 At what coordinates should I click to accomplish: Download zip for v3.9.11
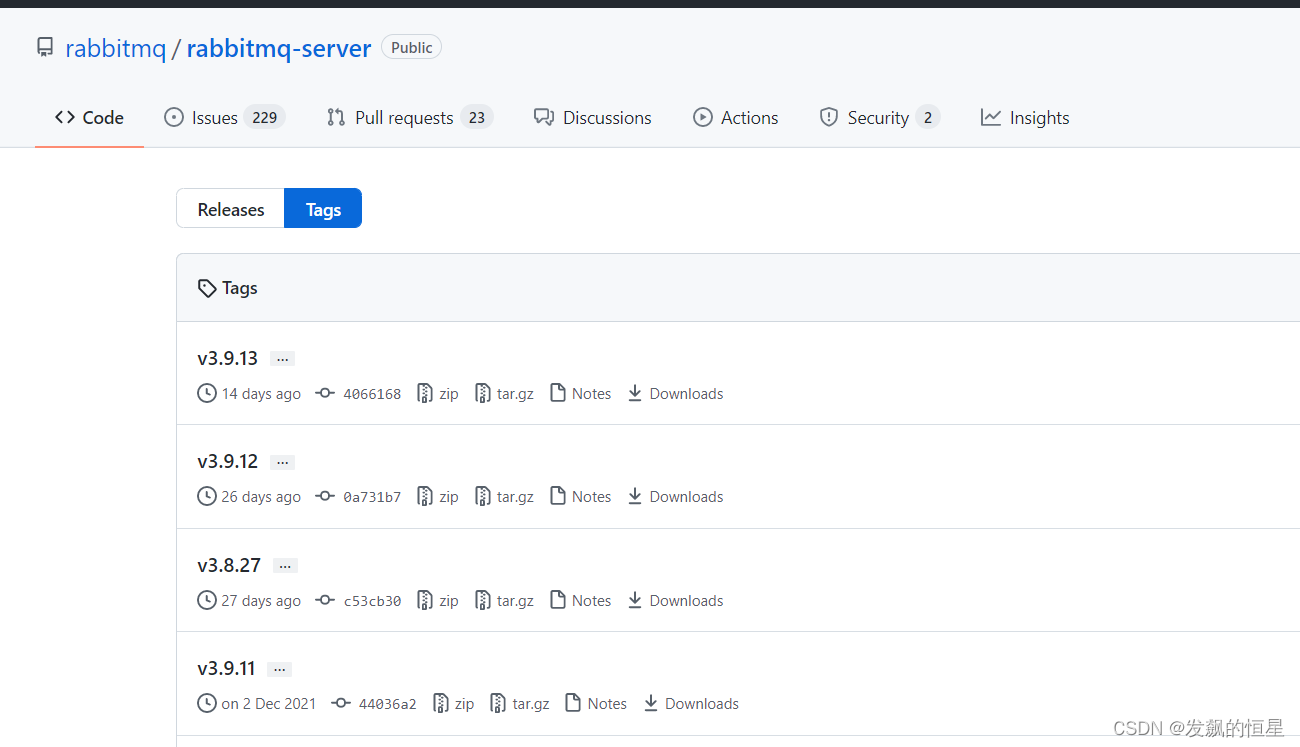(453, 703)
